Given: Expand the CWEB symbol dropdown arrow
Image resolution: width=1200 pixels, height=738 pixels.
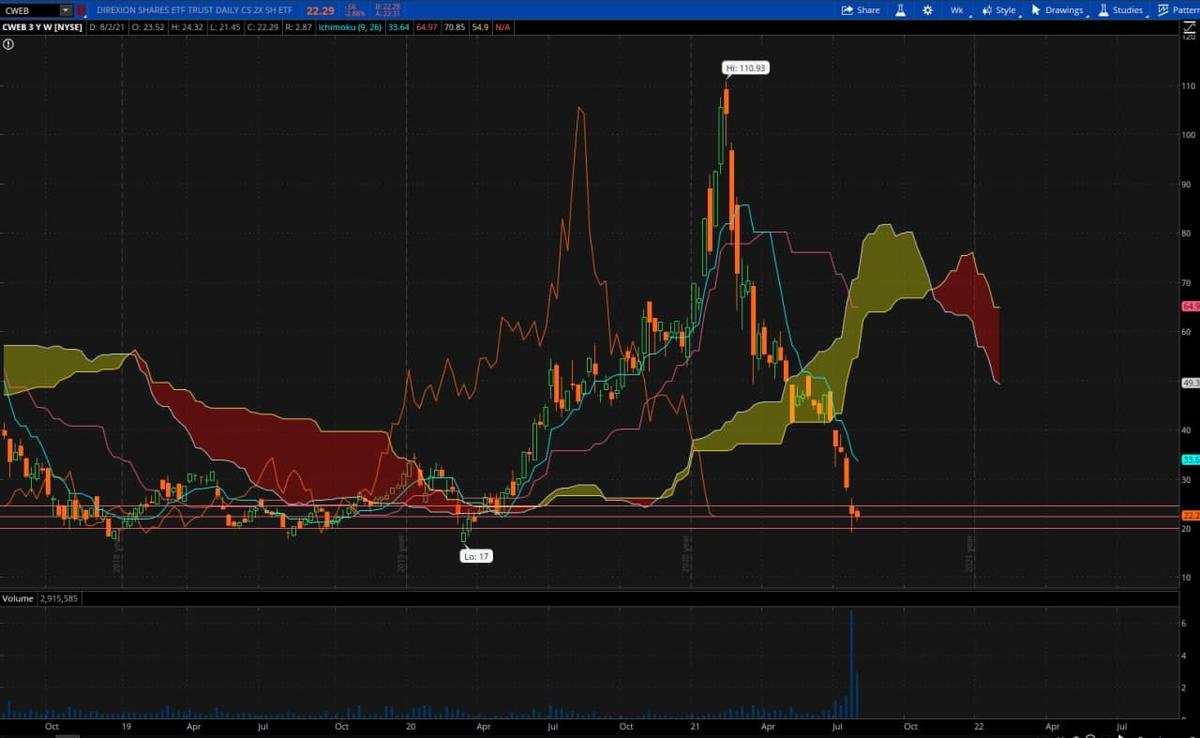Looking at the screenshot, I should tap(66, 10).
